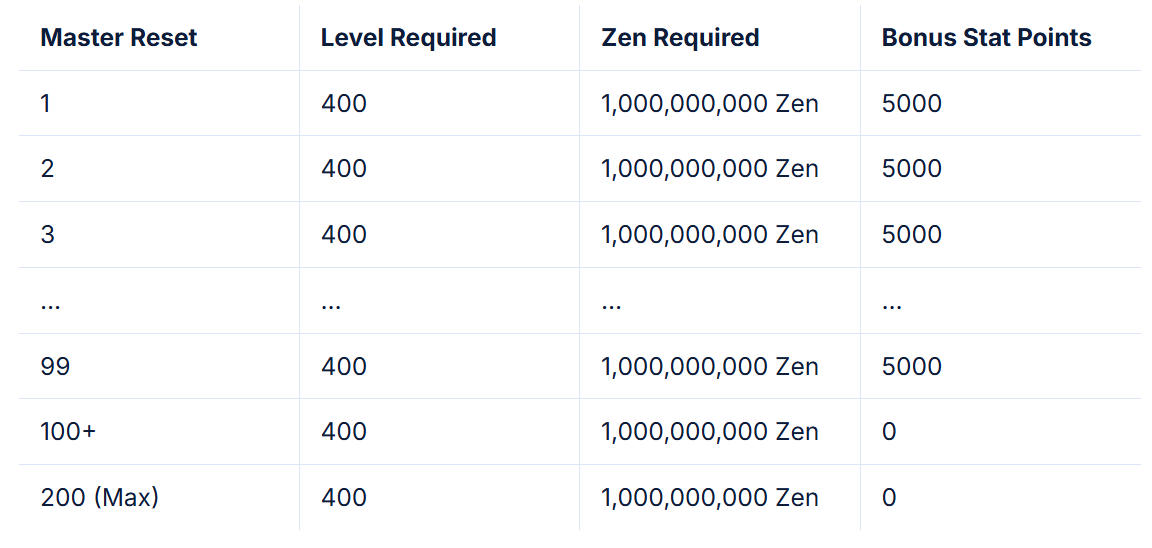Click Bonus Stat Points 0 in 100+ row
Image resolution: width=1152 pixels, height=548 pixels.
coord(889,432)
